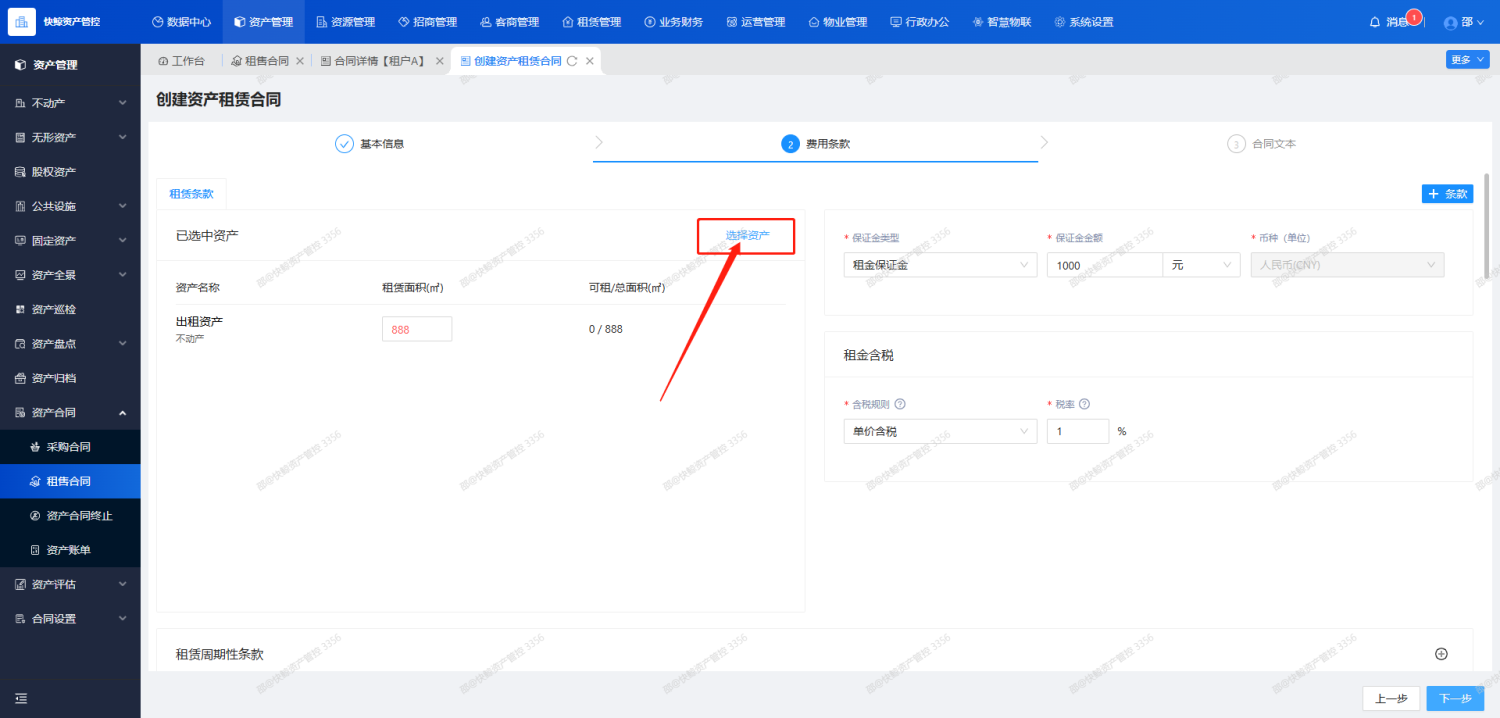Open 资产巡检 in the sidebar
Screen dimensions: 1500x718
(70, 309)
